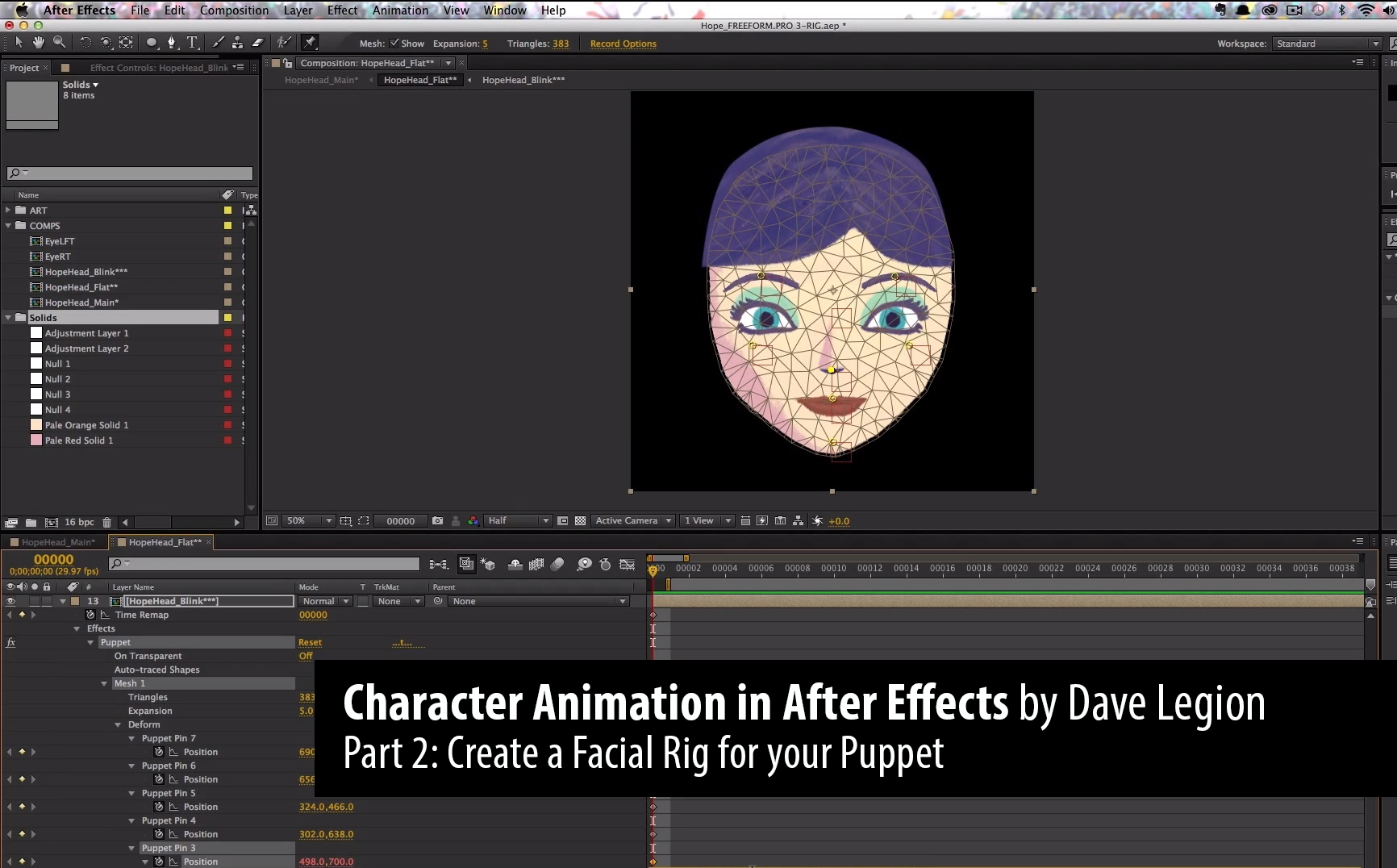1397x868 pixels.
Task: Collapse the Solids folder in Project panel
Action: click(x=9, y=317)
